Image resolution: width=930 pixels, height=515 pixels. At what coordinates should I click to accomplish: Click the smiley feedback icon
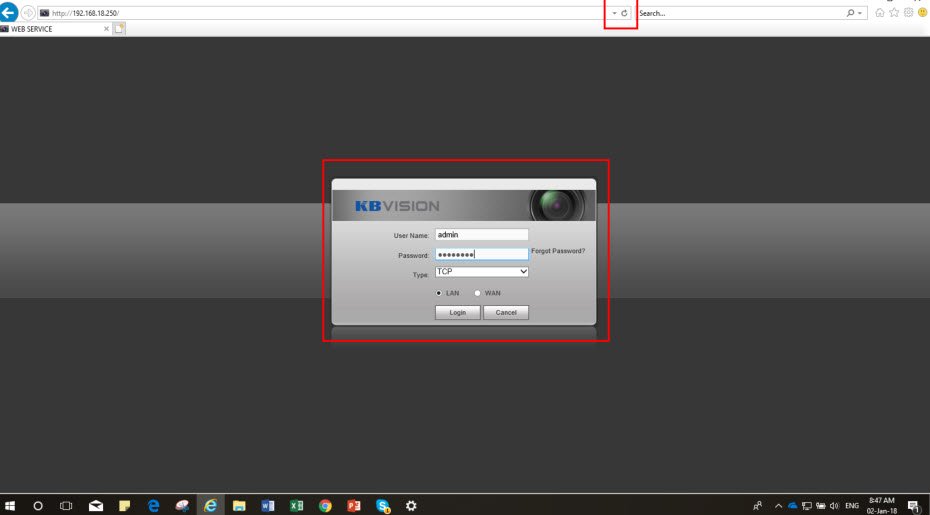click(921, 13)
